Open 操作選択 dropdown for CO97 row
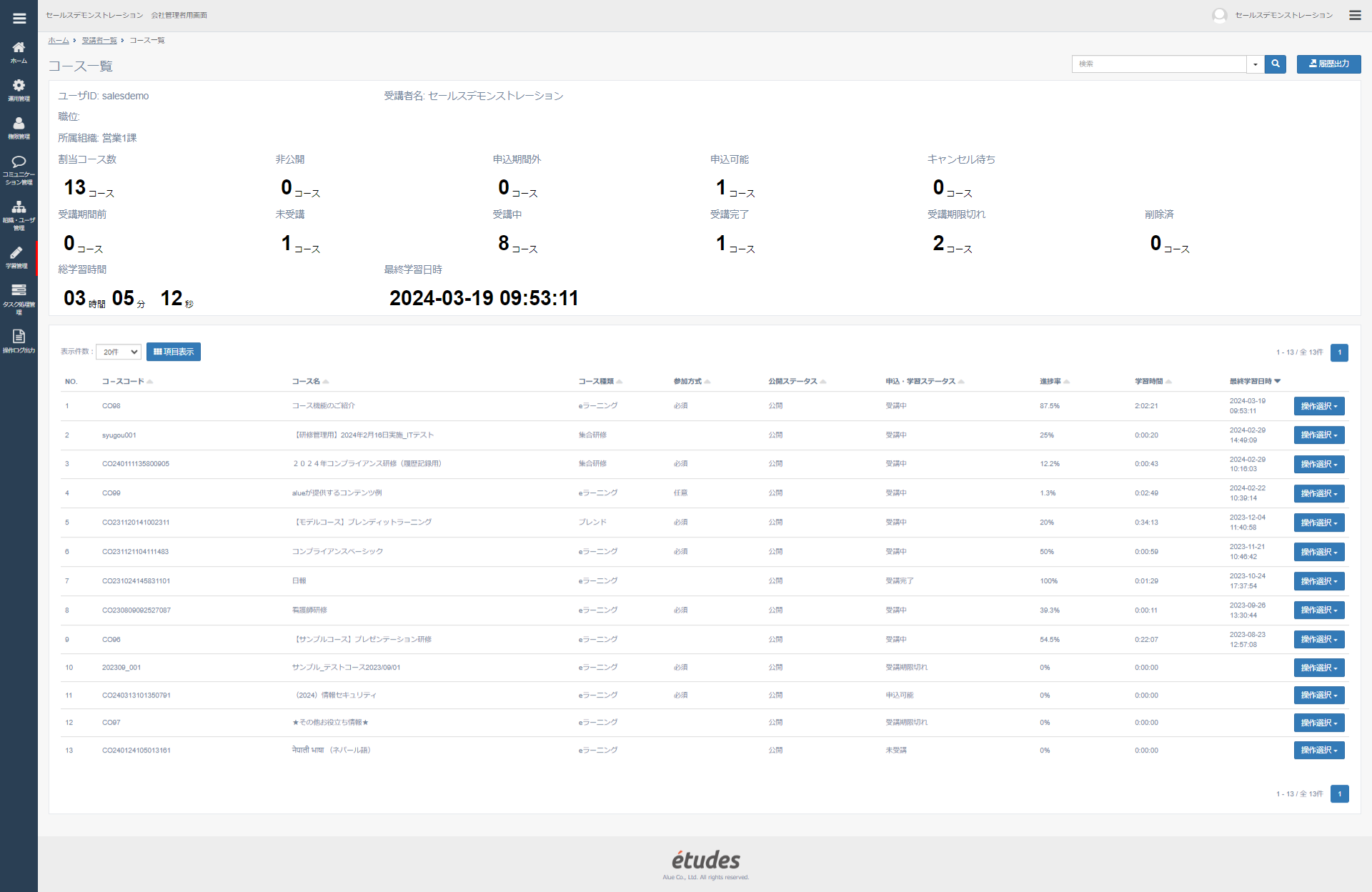This screenshot has height=892, width=1372. (1319, 723)
